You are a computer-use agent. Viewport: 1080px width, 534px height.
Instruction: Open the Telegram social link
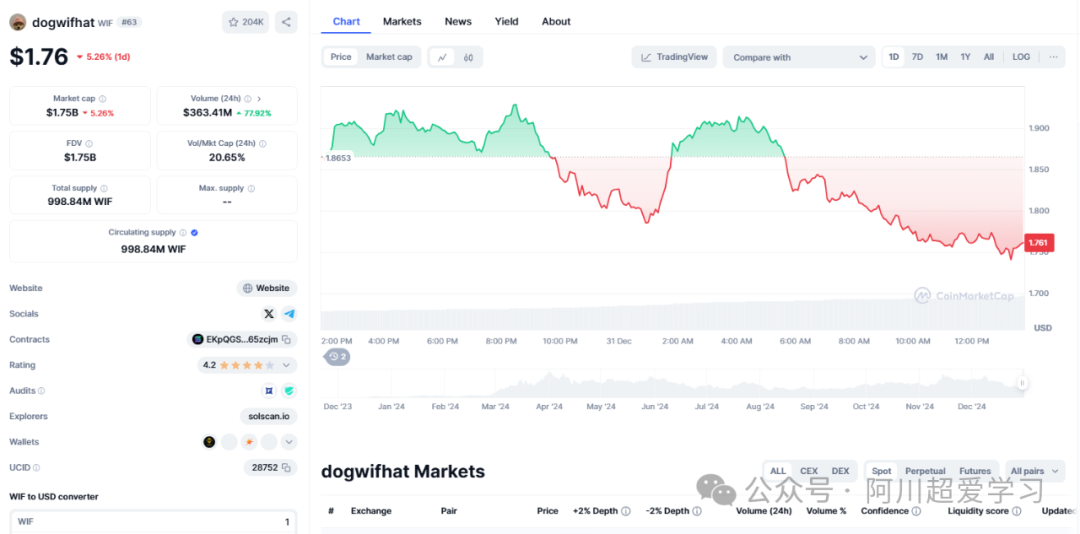point(289,314)
